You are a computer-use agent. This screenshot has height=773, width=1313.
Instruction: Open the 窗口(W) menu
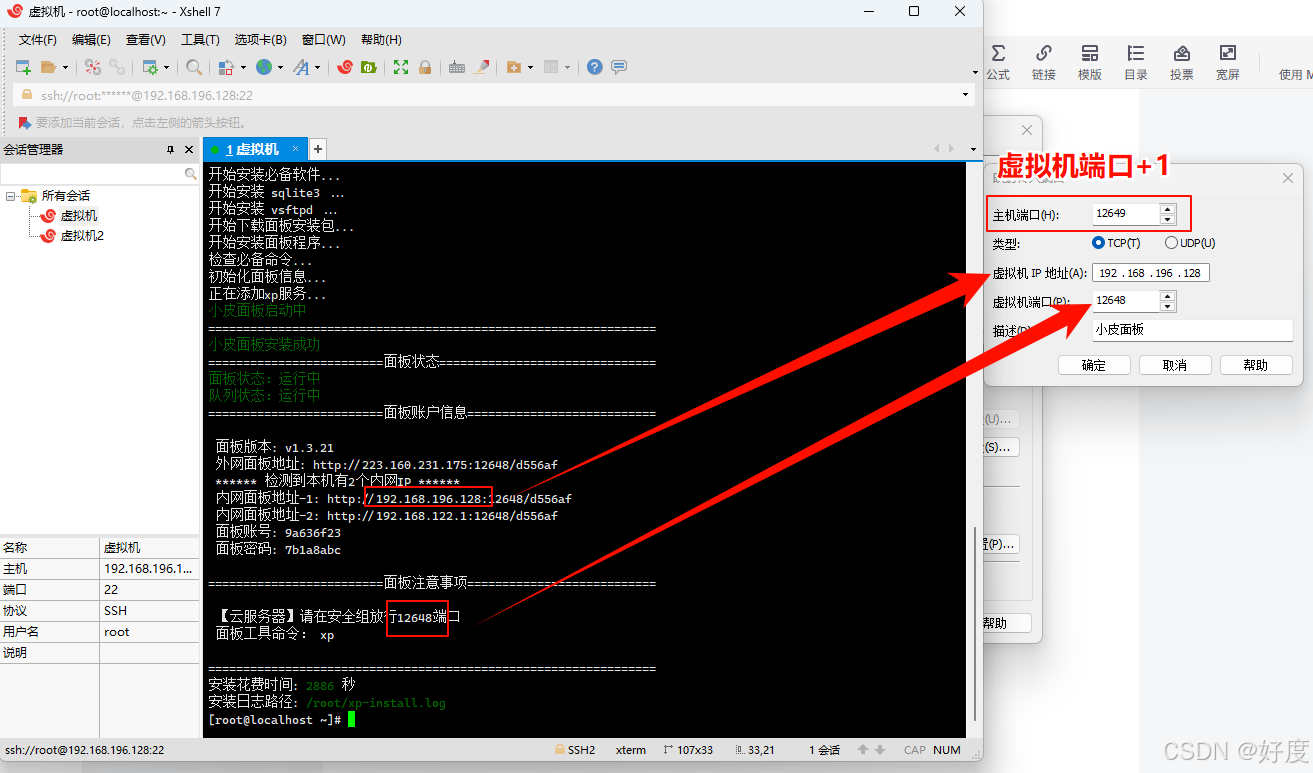324,40
